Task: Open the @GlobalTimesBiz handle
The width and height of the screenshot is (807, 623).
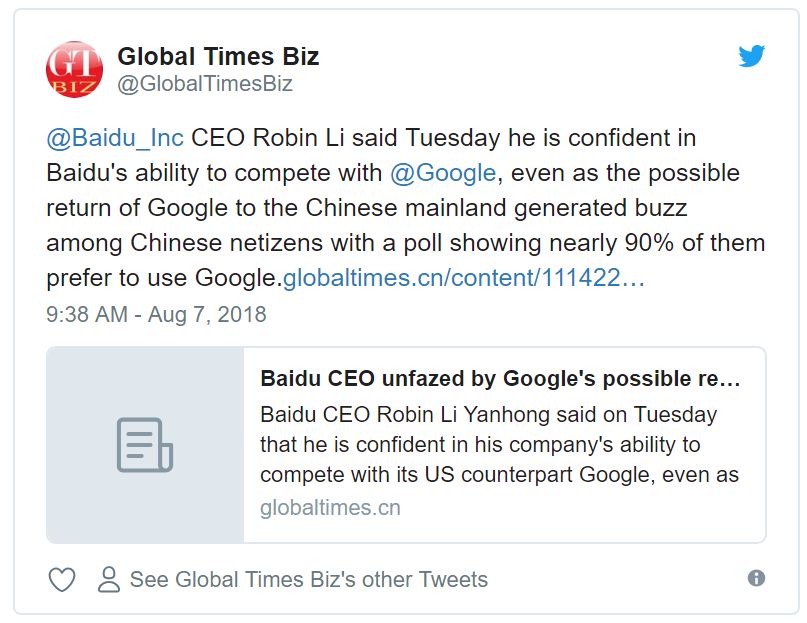Action: point(205,83)
